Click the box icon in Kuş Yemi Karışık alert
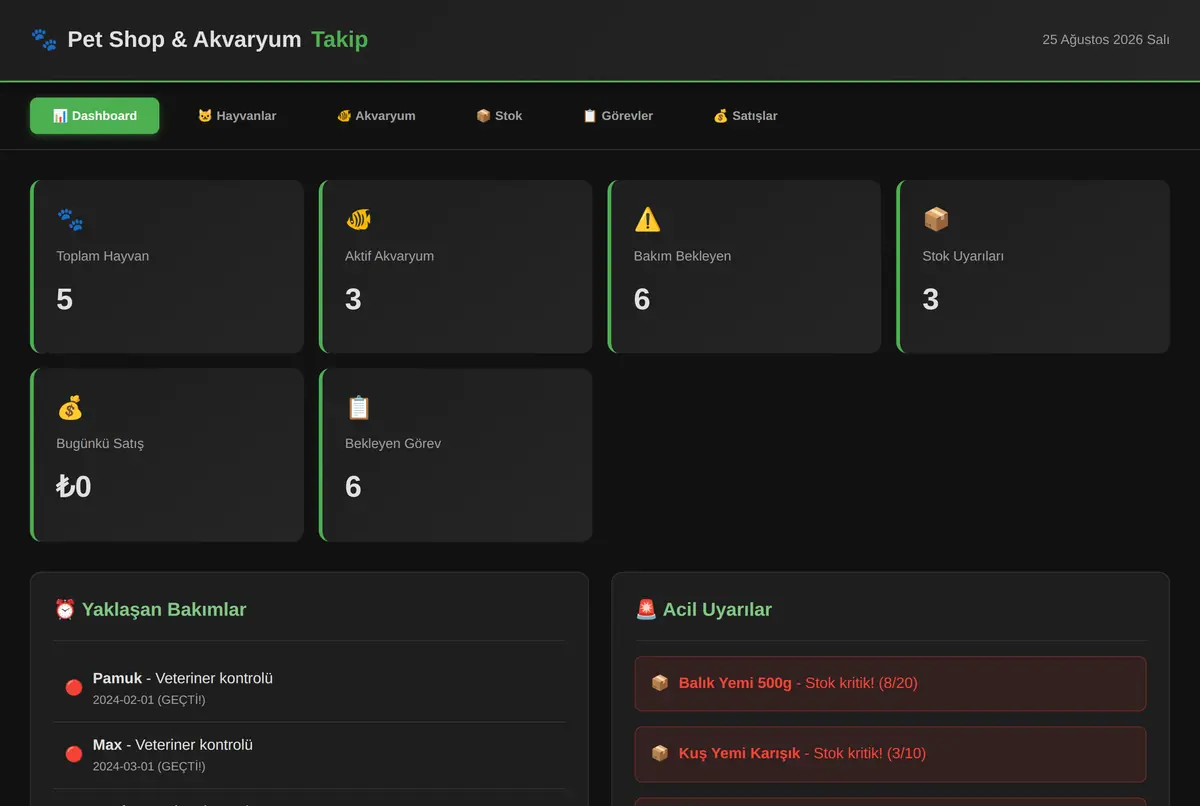 660,753
